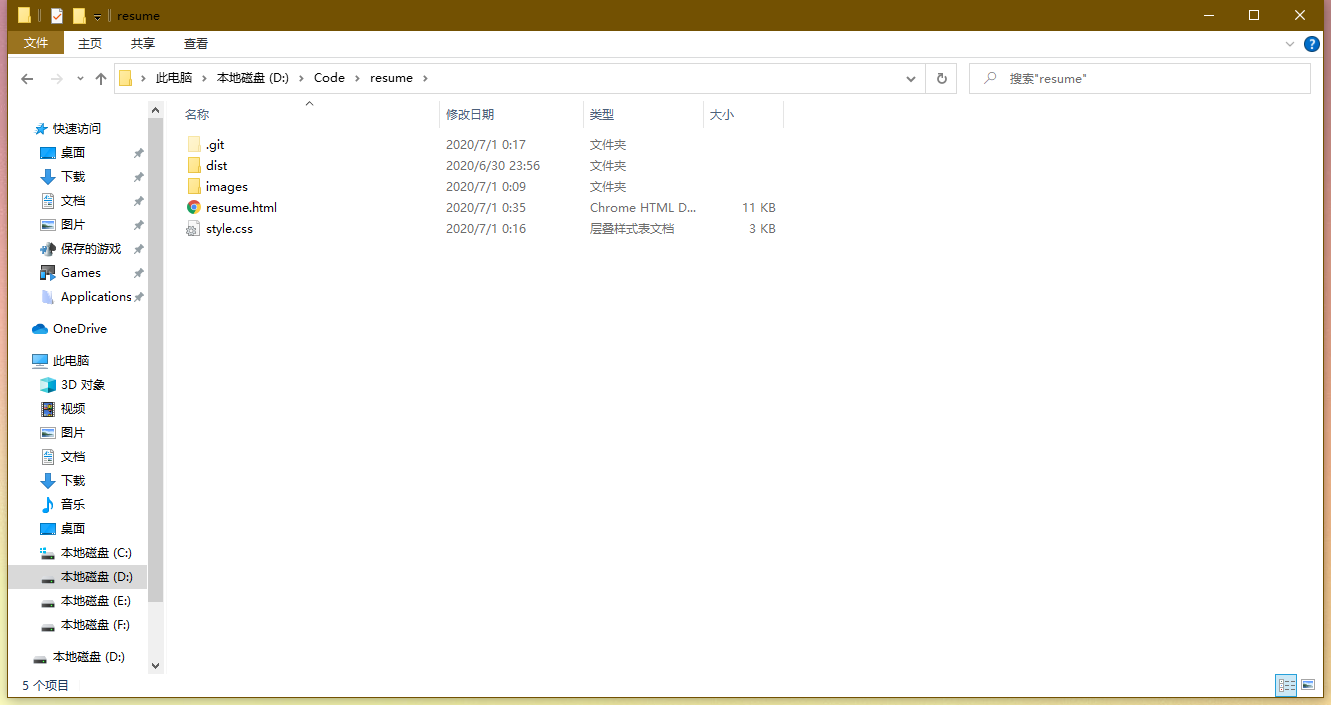1331x705 pixels.
Task: Open the dist folder icon
Action: (194, 166)
